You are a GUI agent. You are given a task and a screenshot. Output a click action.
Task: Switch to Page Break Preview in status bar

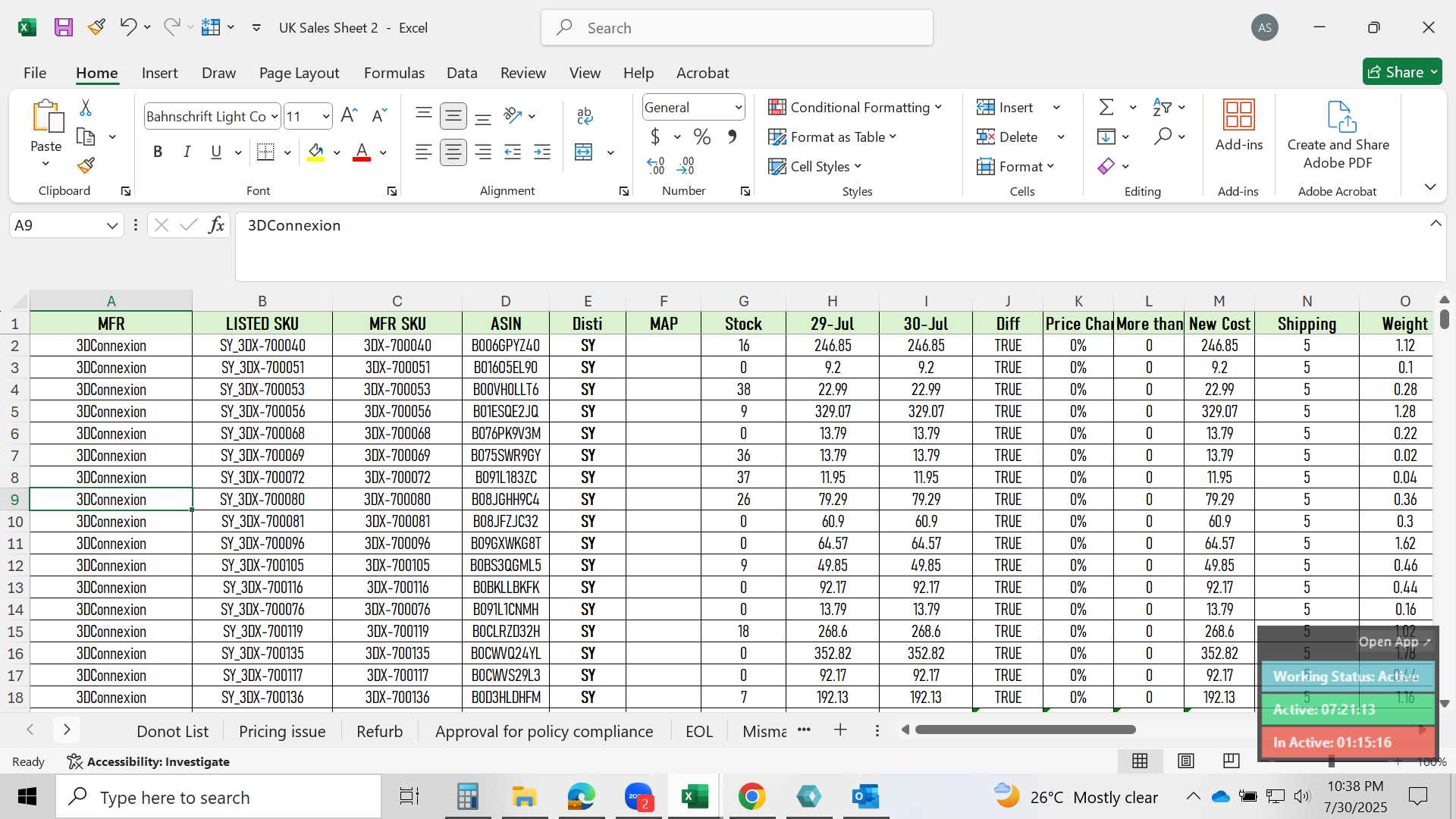point(1232,761)
